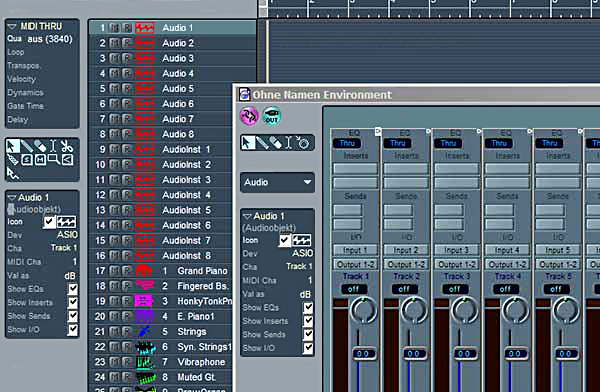This screenshot has height=392, width=600.
Task: Click the pink link icon in Environment
Action: click(x=249, y=116)
